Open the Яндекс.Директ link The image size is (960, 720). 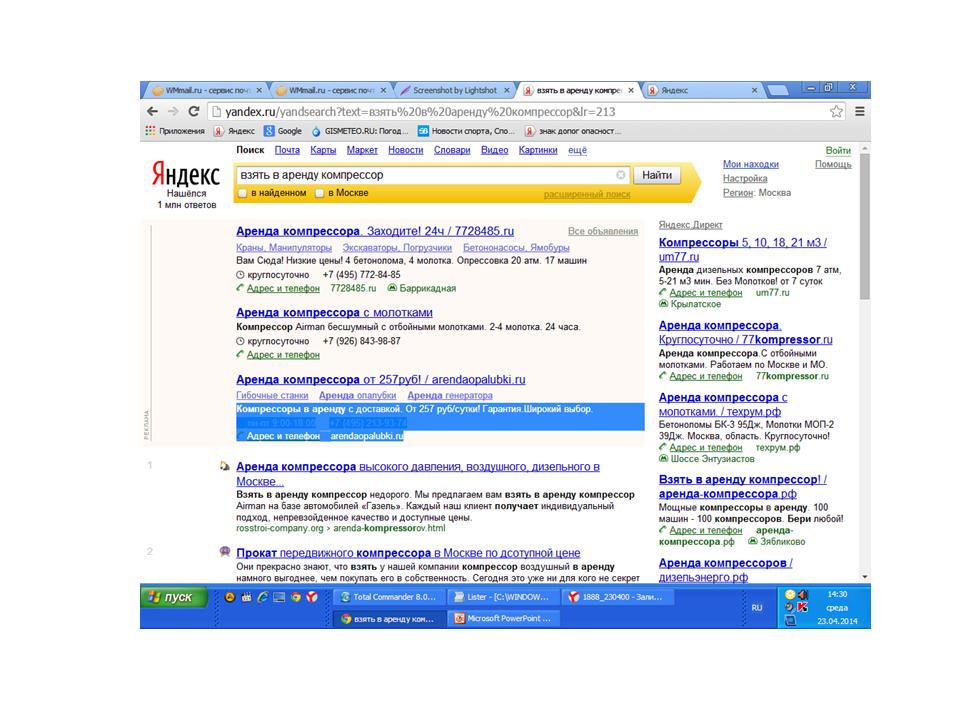pyautogui.click(x=690, y=225)
